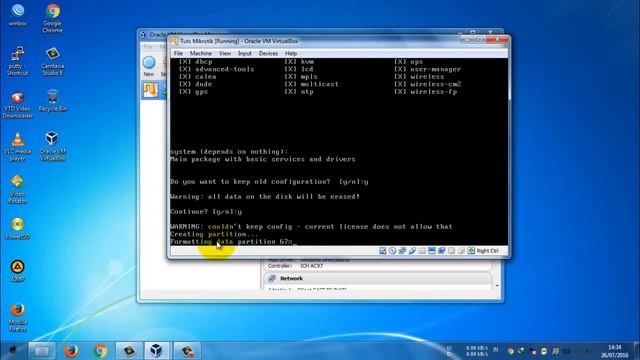
Task: Click the [X] wireless-fp package line
Action: coord(425,92)
